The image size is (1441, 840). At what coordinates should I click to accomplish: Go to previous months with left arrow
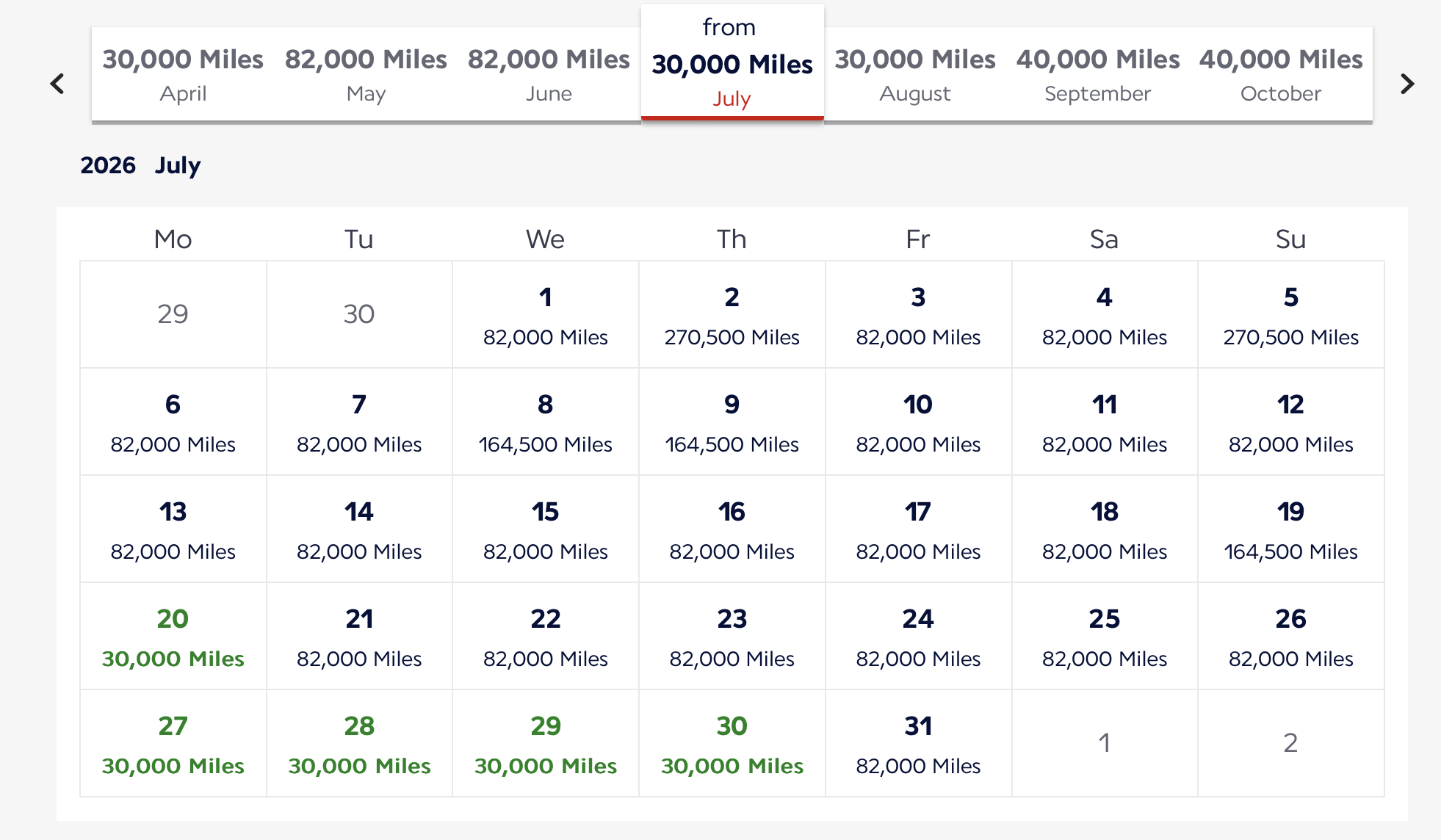pos(57,84)
